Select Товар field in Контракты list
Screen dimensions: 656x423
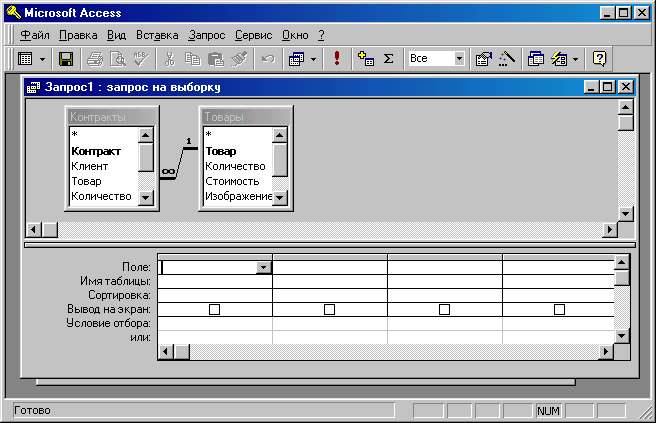(86, 181)
